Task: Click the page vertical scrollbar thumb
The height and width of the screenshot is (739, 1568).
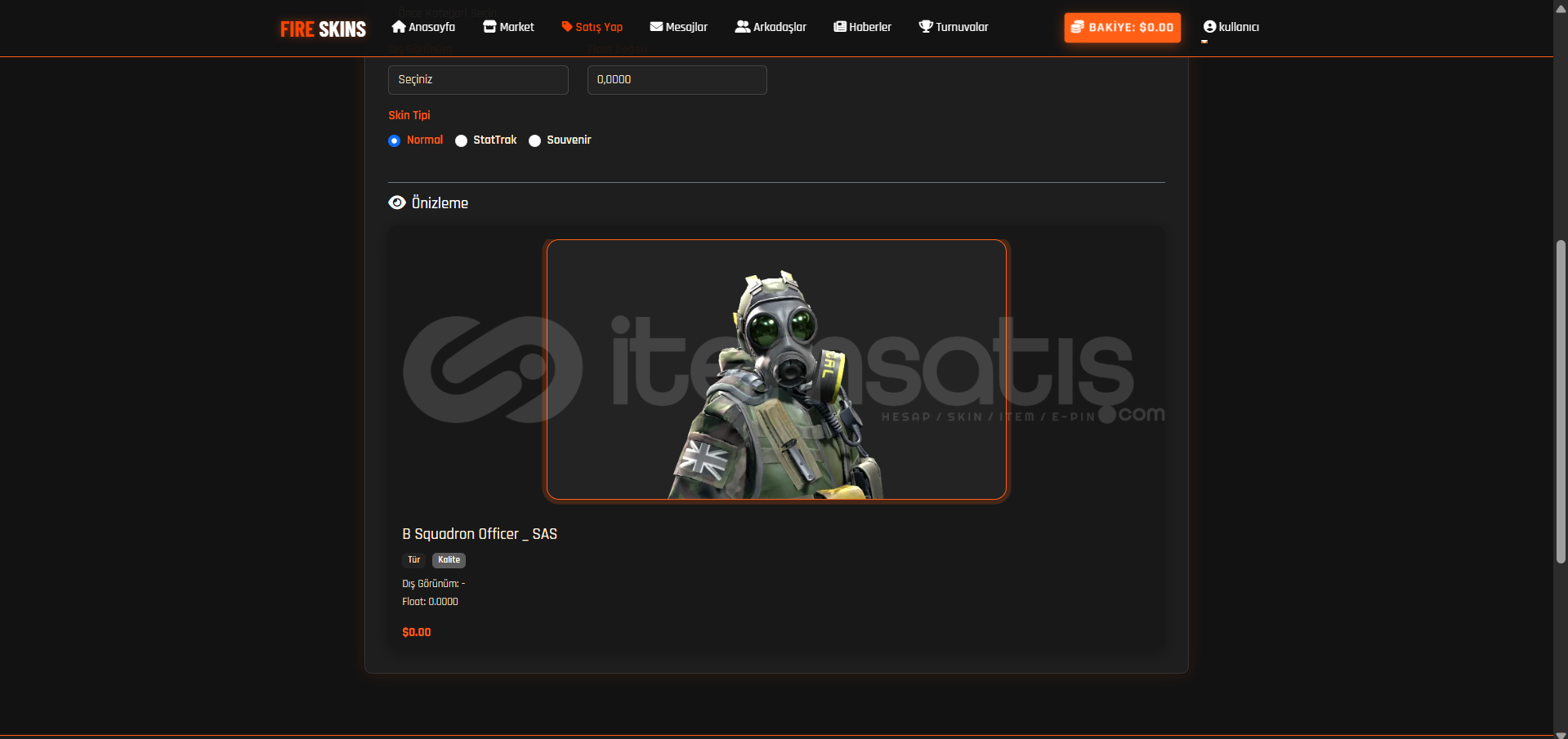Action: point(1561,400)
